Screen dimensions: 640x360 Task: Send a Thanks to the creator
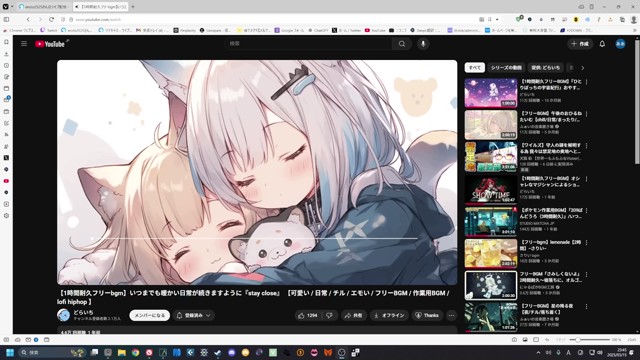point(427,316)
